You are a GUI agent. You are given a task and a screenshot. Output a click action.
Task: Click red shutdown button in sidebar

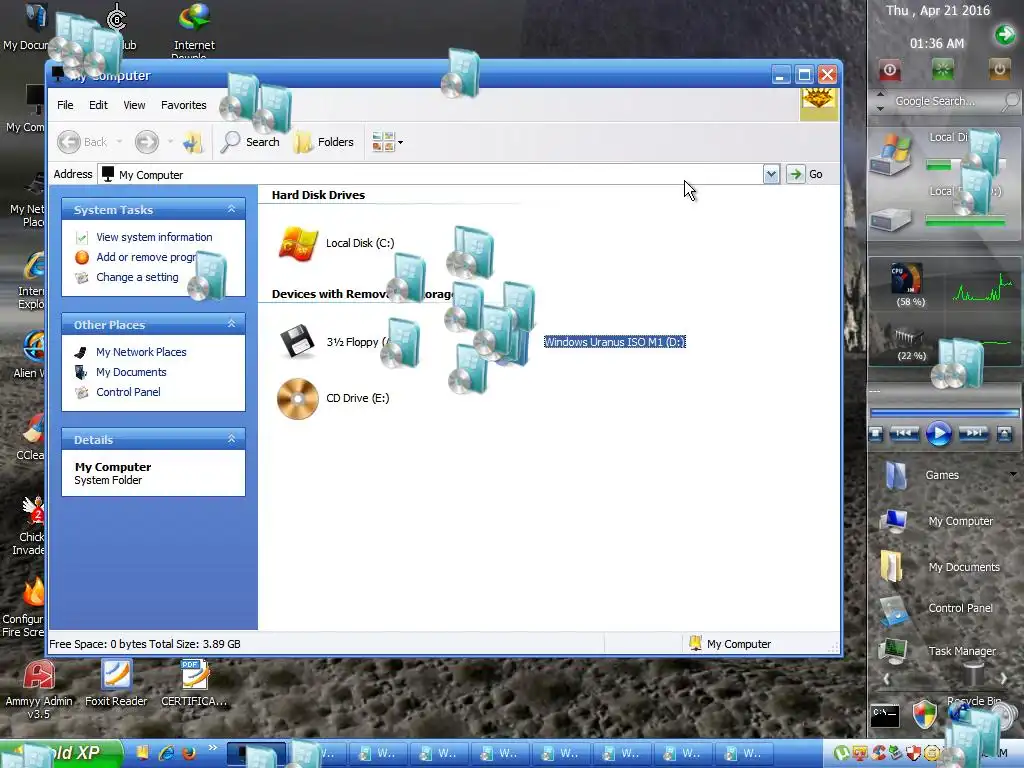point(889,69)
